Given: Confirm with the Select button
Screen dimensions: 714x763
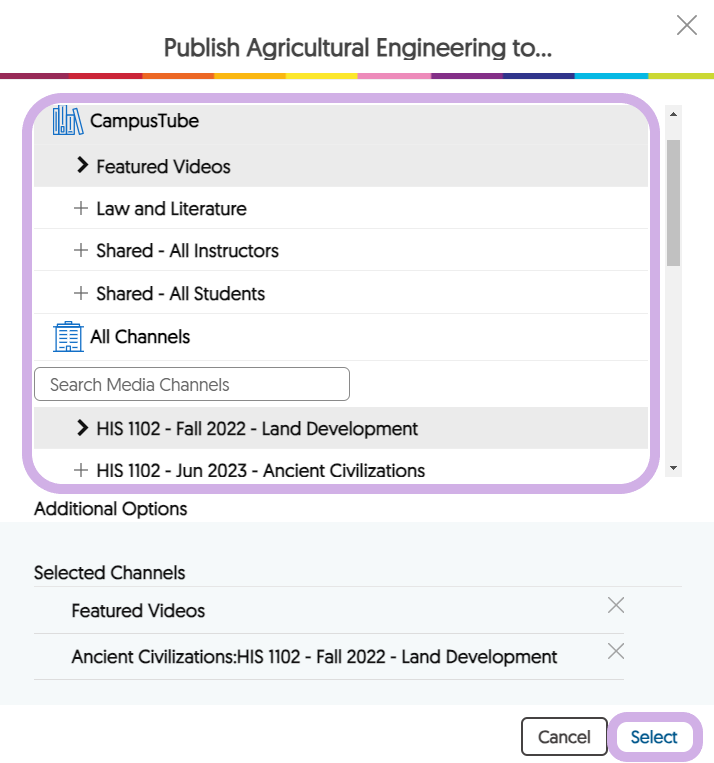Looking at the screenshot, I should 654,737.
